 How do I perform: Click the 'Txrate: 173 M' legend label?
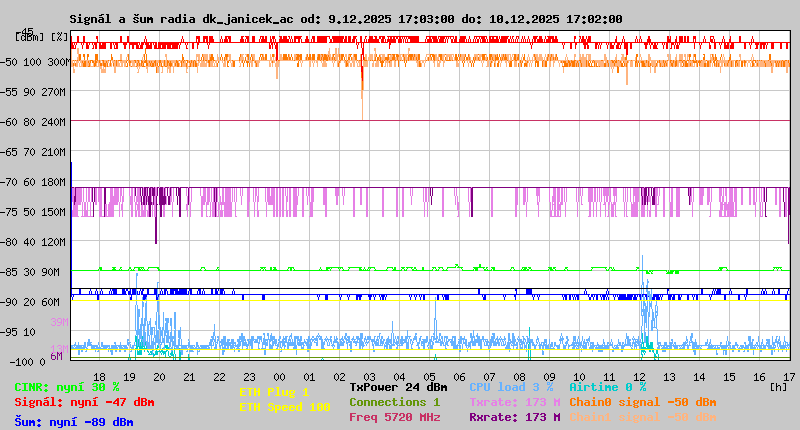click(x=515, y=402)
